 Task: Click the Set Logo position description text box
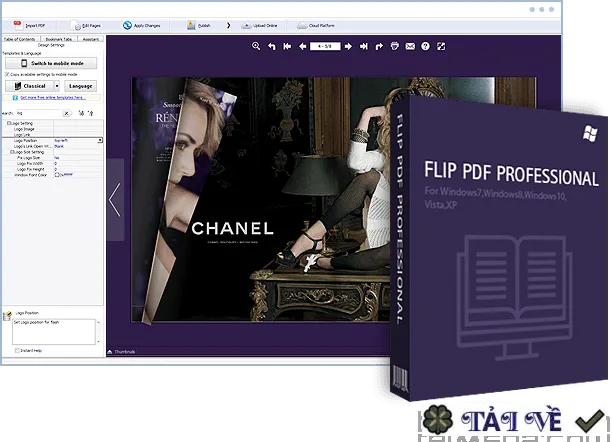point(53,332)
